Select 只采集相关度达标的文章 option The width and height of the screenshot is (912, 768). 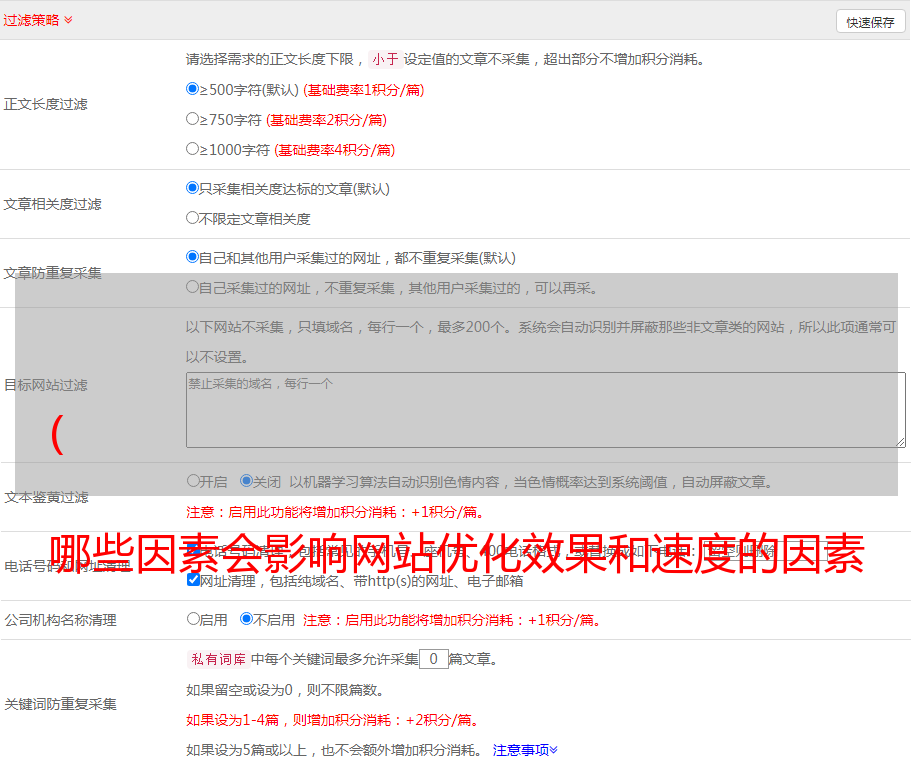pos(193,188)
